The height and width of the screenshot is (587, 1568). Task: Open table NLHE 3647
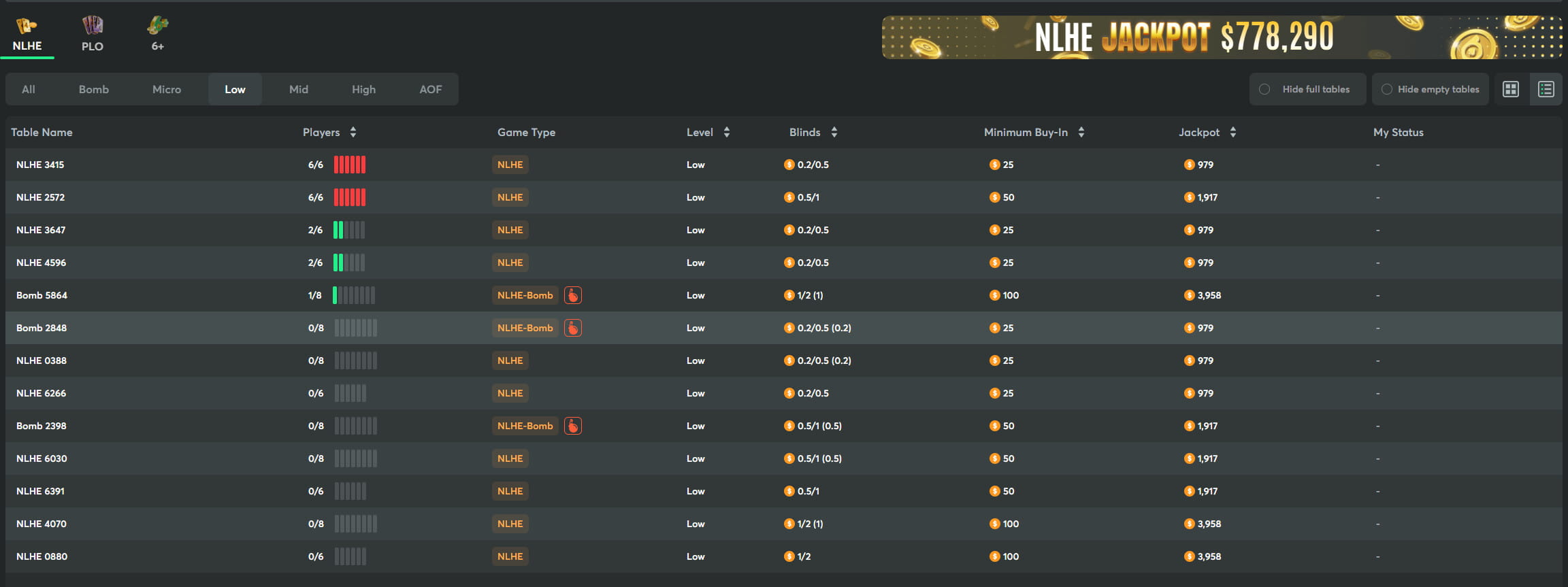click(41, 230)
